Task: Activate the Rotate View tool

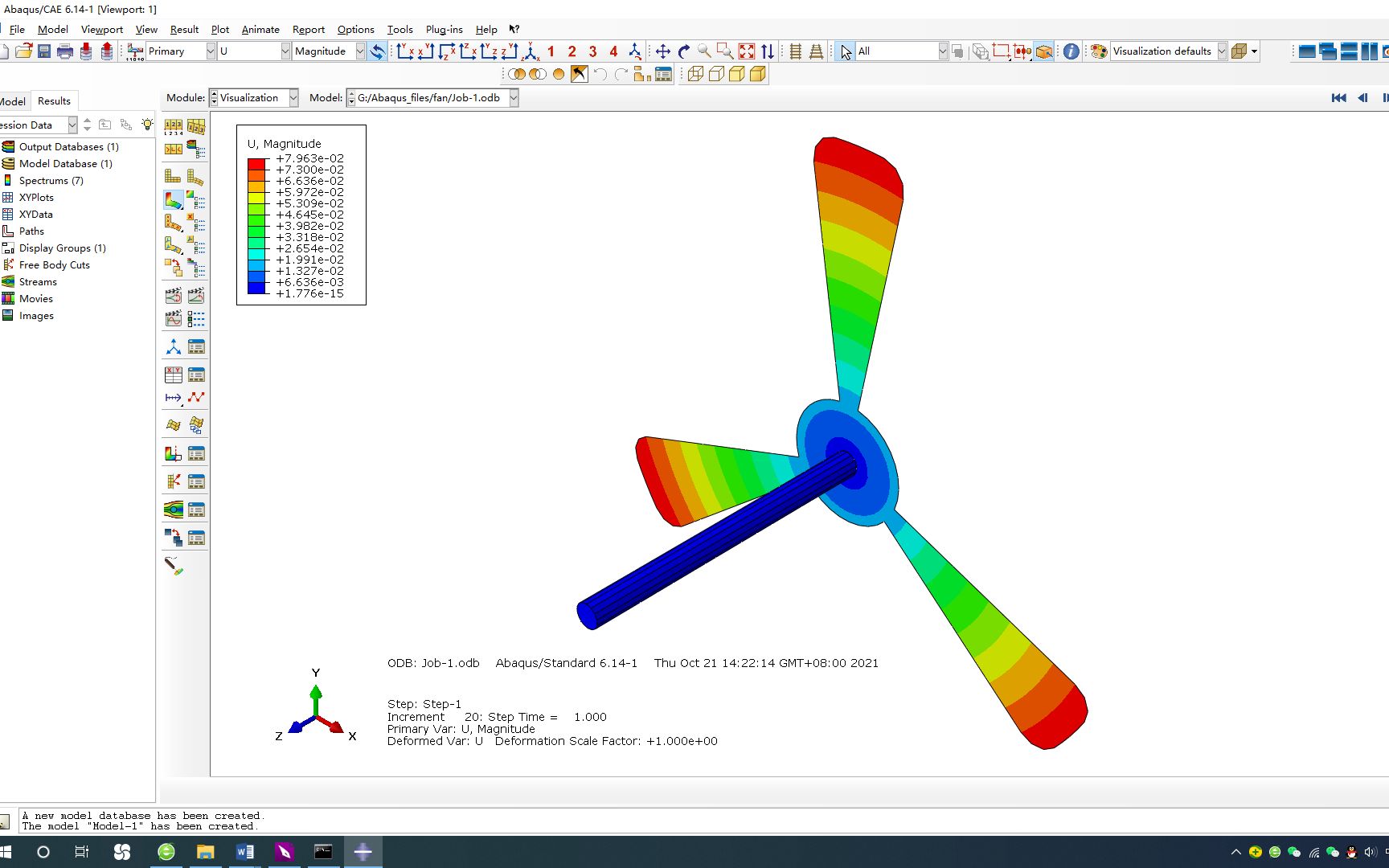Action: tap(684, 51)
